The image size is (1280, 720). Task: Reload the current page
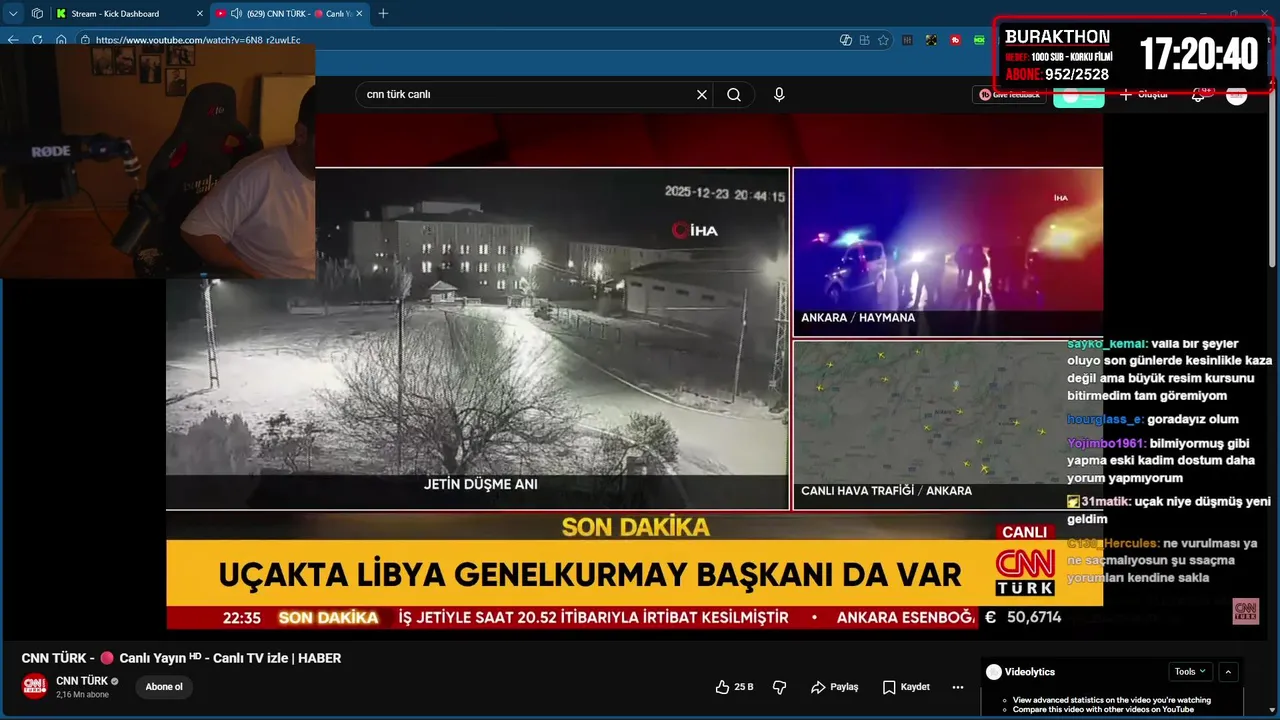pyautogui.click(x=37, y=40)
